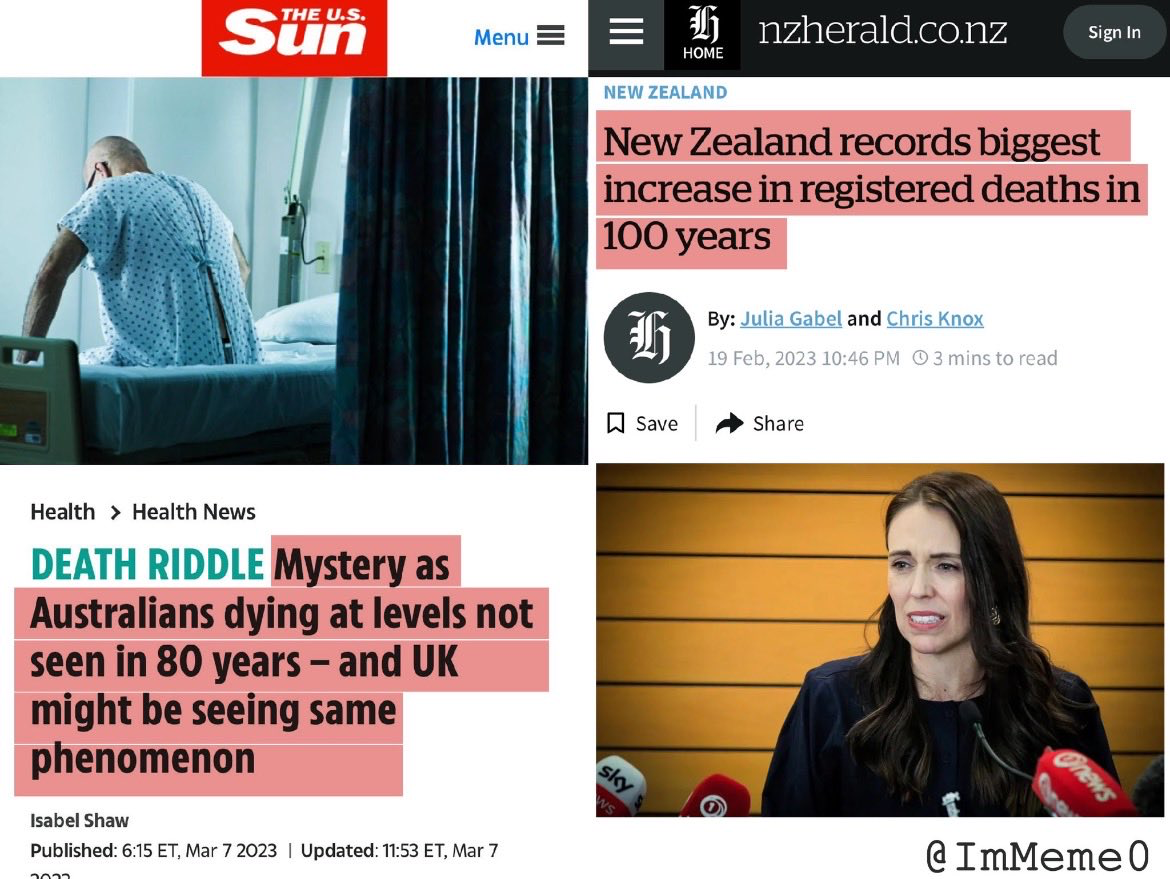Viewport: 1170px width, 879px height.
Task: Open The U.S. Sun logo homepage
Action: 294,37
